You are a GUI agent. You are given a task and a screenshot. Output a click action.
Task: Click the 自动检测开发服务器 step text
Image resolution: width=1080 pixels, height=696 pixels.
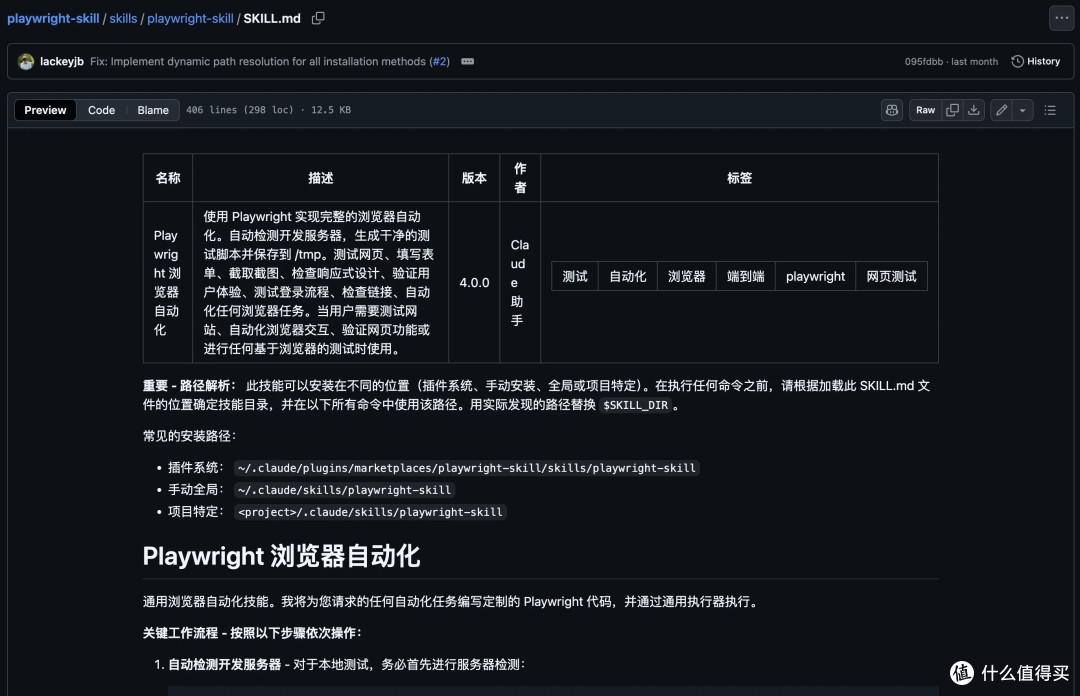coord(225,664)
